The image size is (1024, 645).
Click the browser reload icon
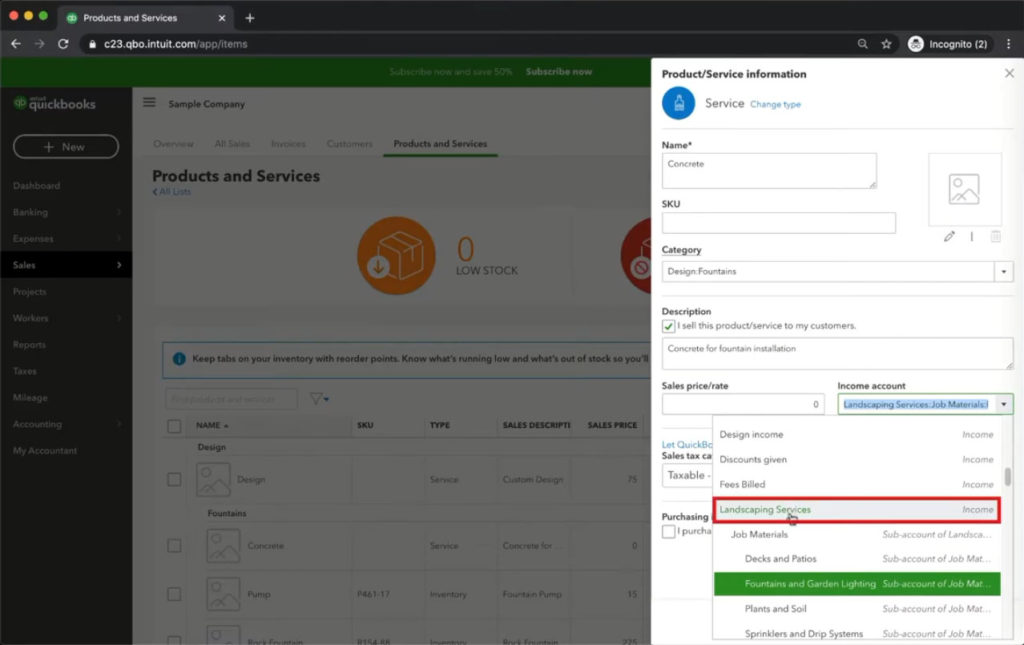pyautogui.click(x=63, y=44)
